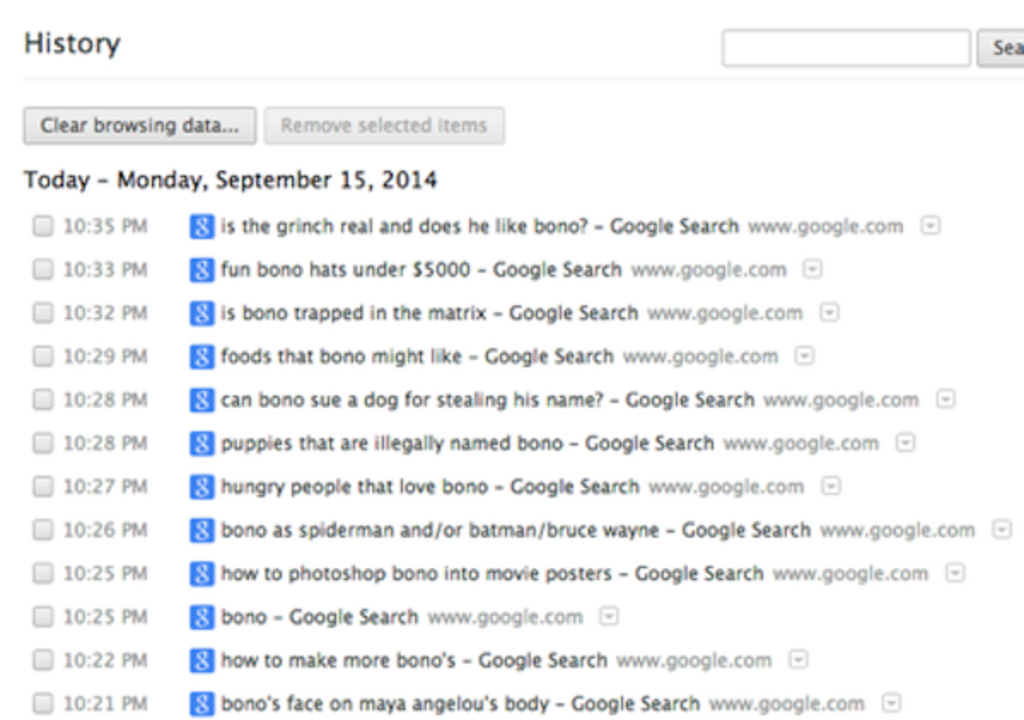Select the checkbox for the 10:27 PM entry
The height and width of the screenshot is (720, 1024).
coord(43,486)
